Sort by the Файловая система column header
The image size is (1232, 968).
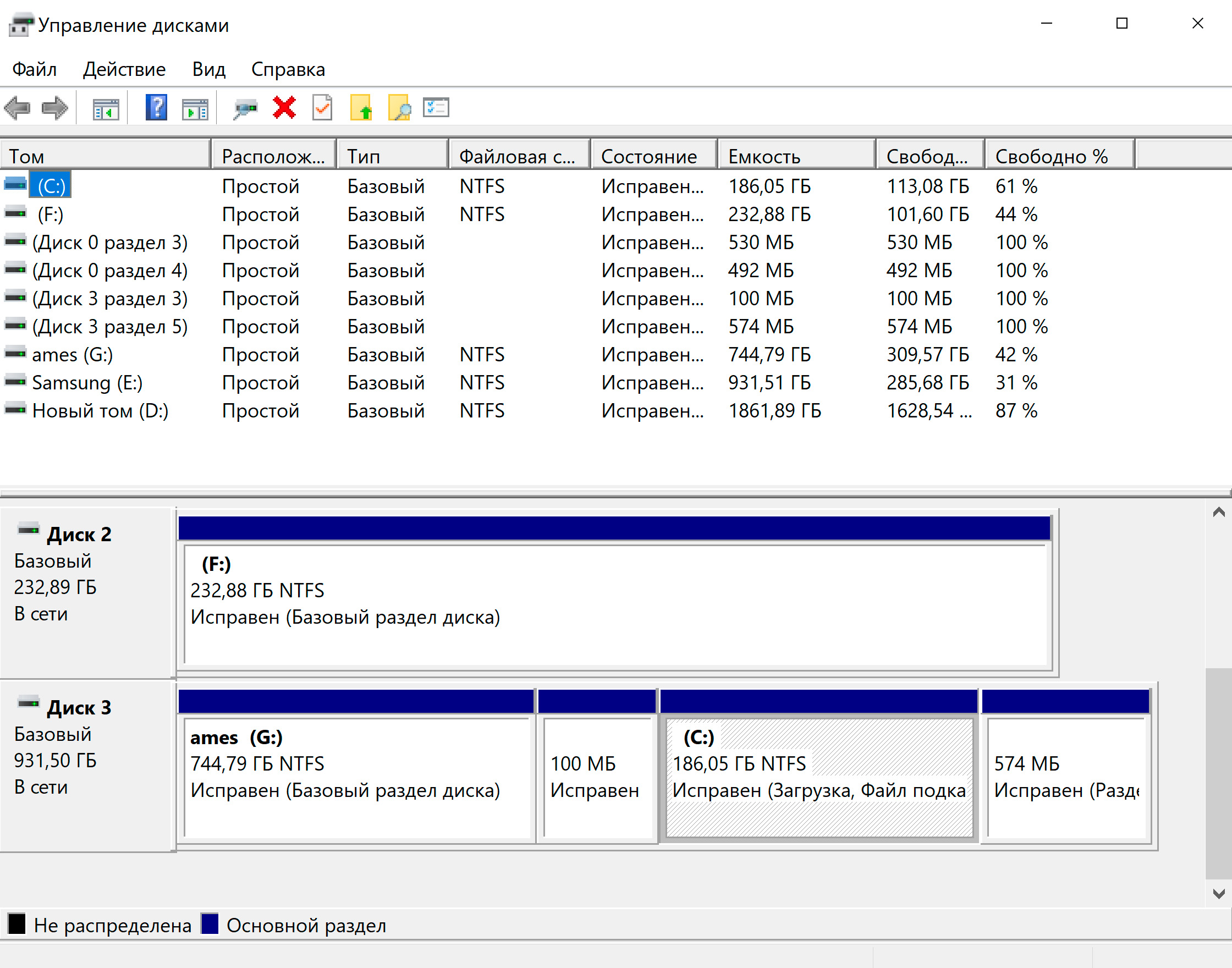[520, 155]
